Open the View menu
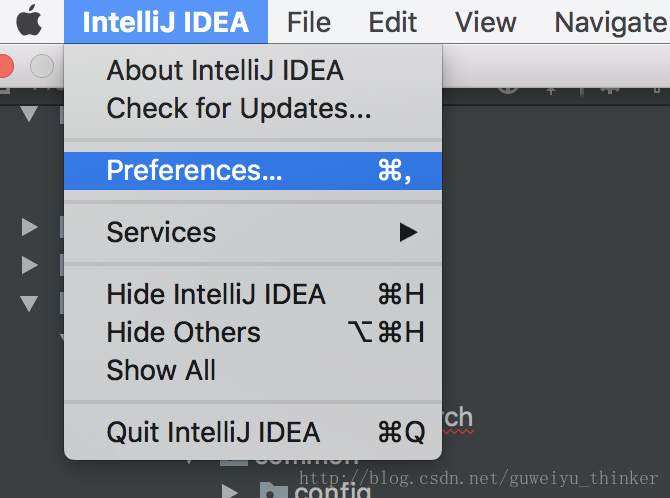The image size is (670, 498). pos(485,22)
